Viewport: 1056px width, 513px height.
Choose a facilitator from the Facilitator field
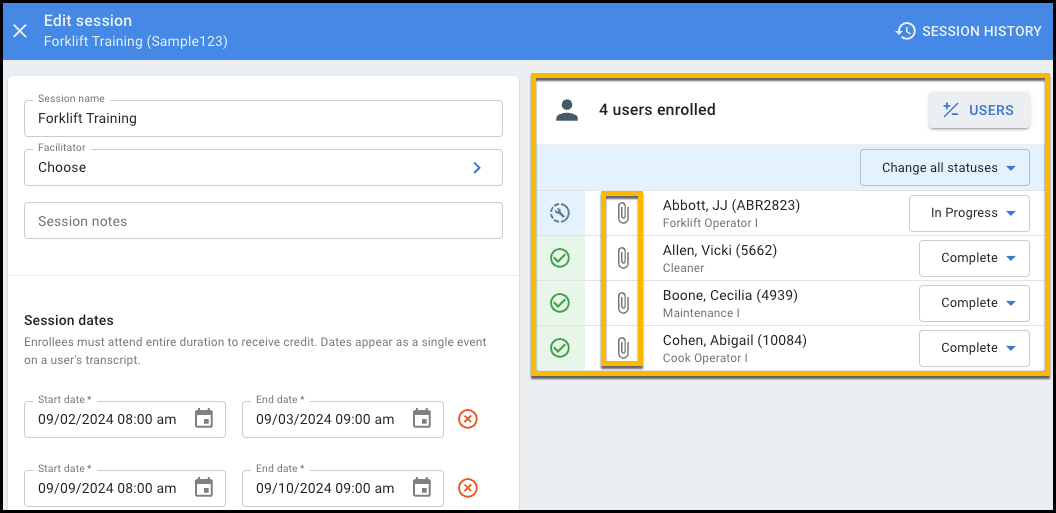(263, 168)
